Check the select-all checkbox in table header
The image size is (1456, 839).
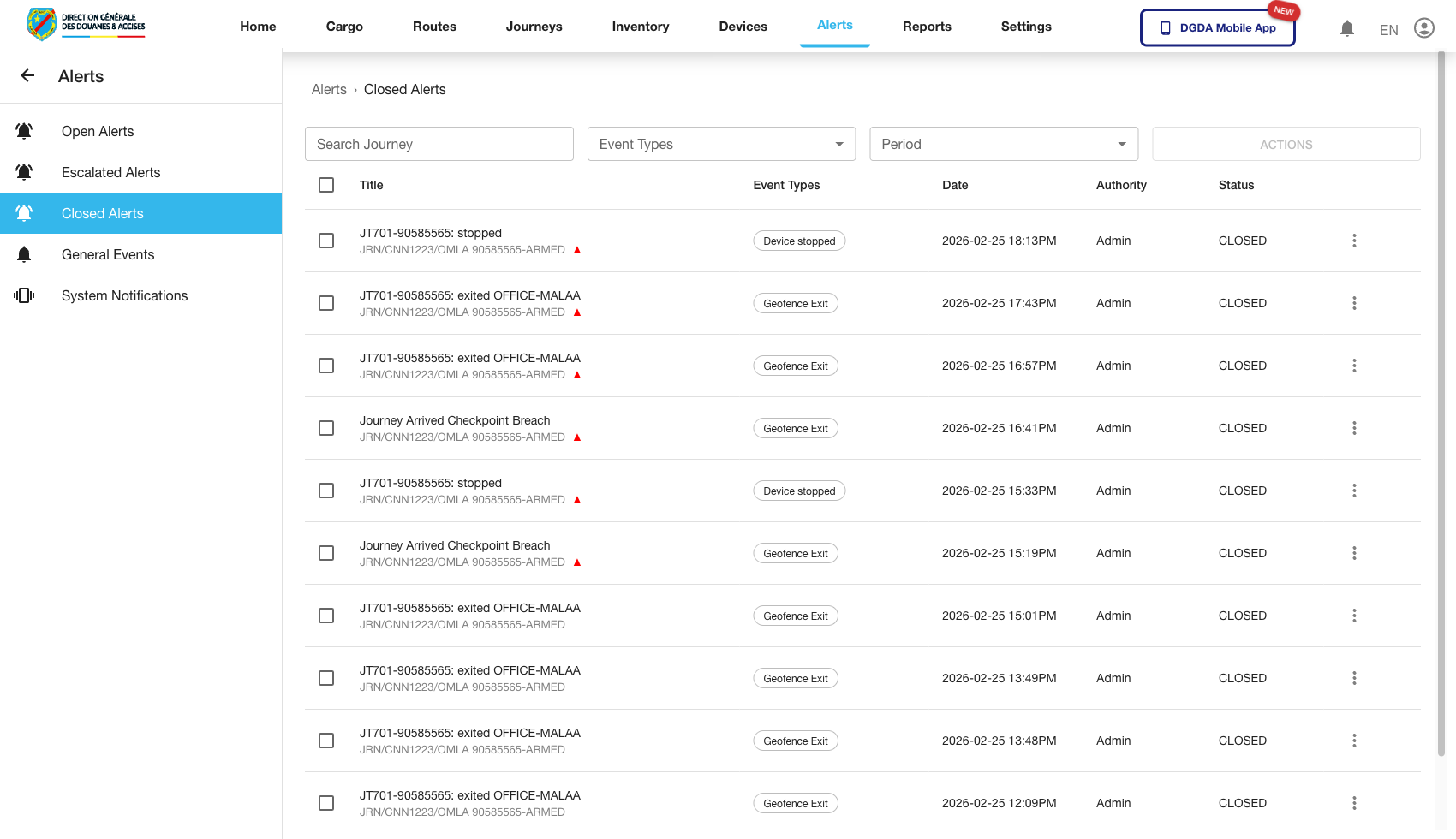coord(326,185)
